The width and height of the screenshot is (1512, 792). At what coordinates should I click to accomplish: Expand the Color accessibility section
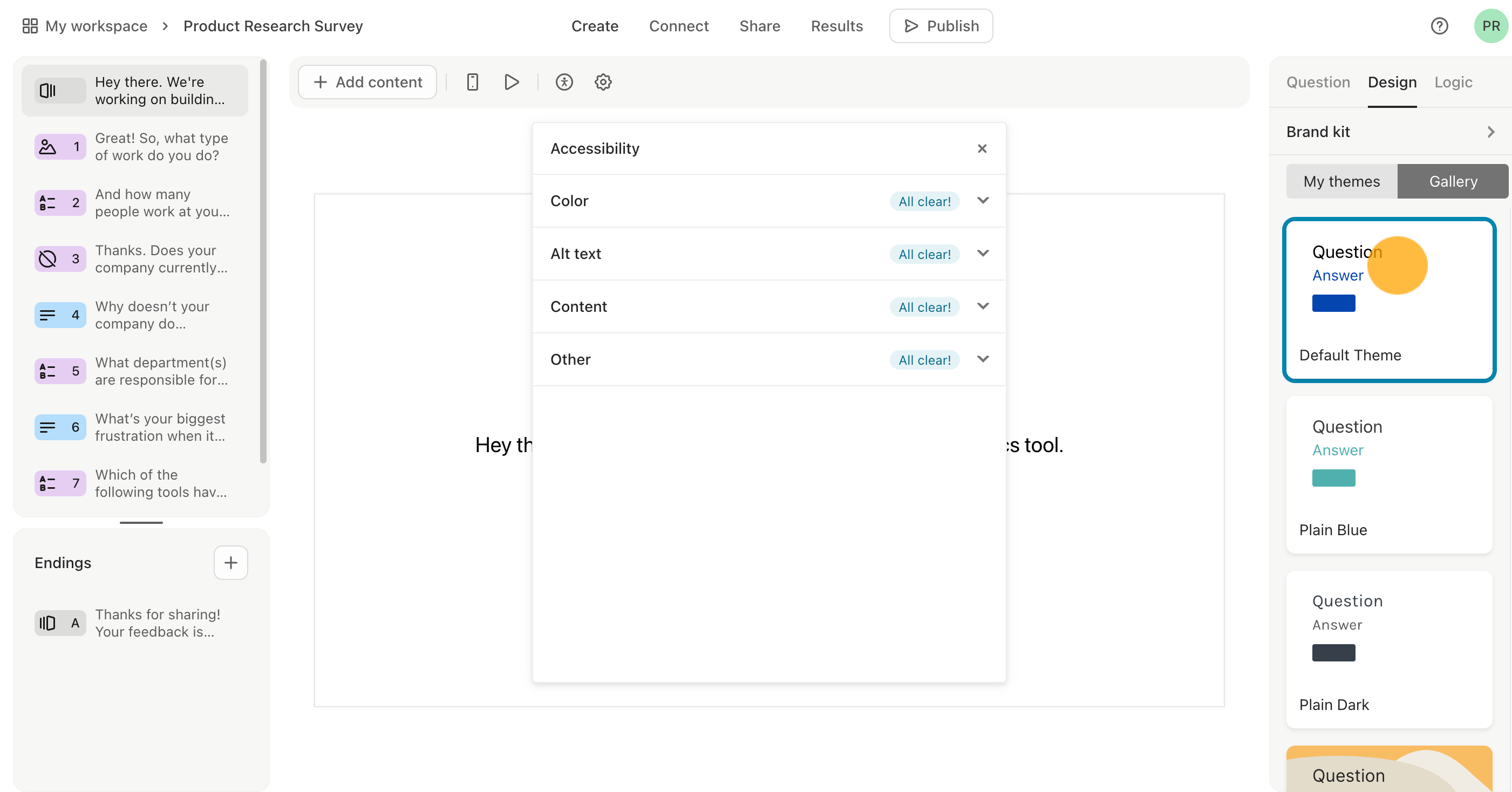[x=983, y=201]
